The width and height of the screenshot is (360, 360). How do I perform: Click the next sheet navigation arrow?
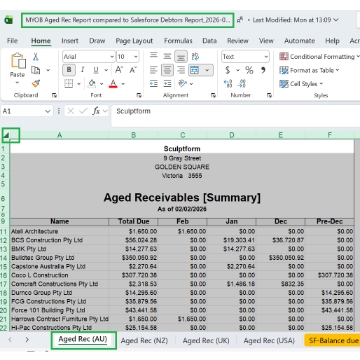(27, 340)
